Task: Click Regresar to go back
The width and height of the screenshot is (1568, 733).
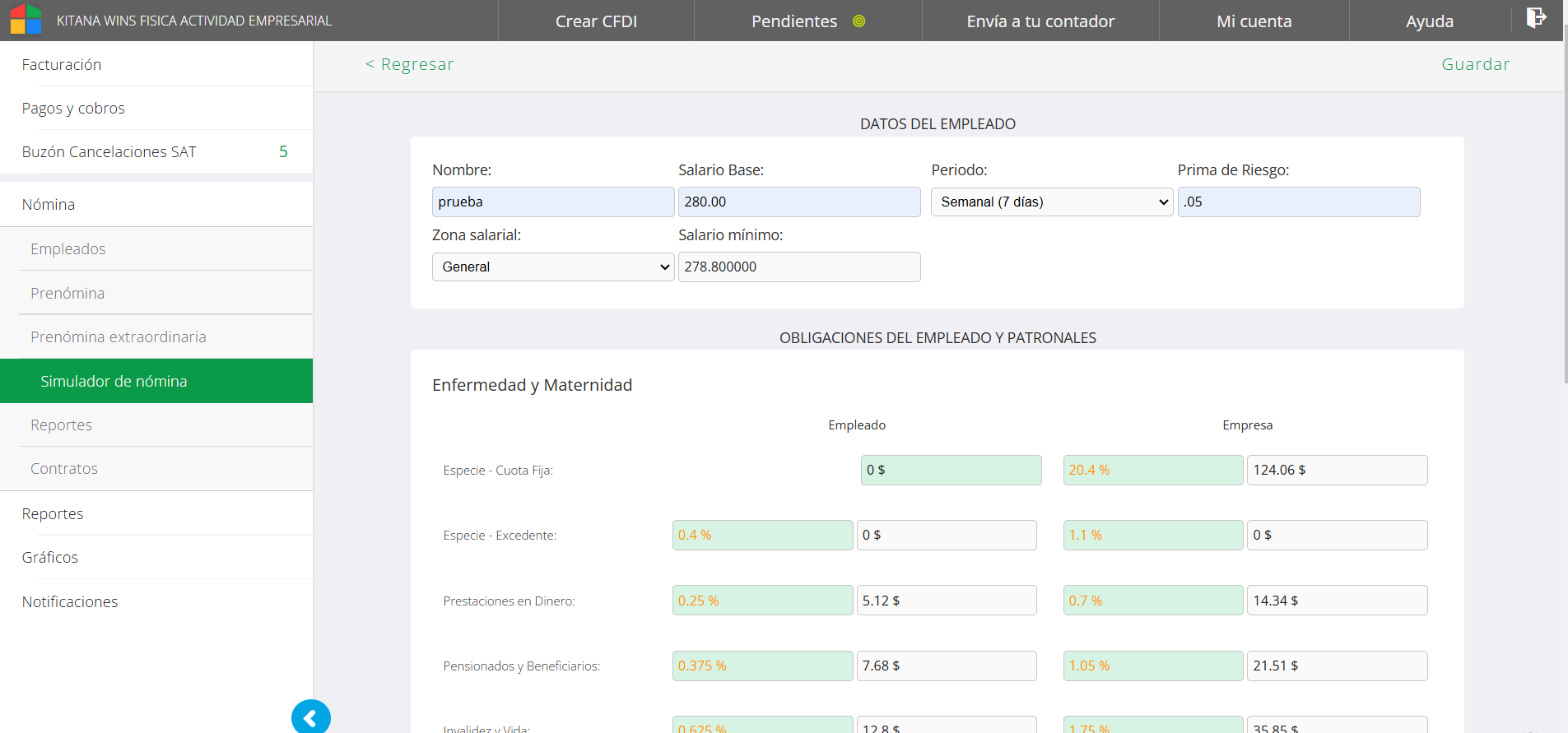Action: click(x=409, y=64)
